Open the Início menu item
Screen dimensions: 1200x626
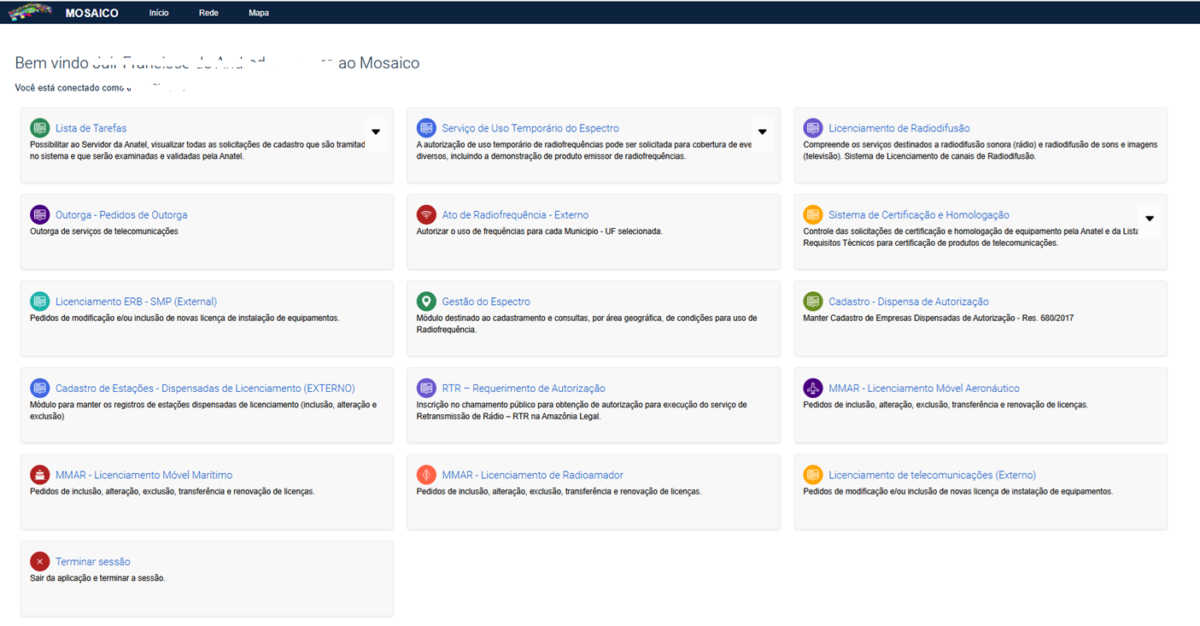coord(159,13)
